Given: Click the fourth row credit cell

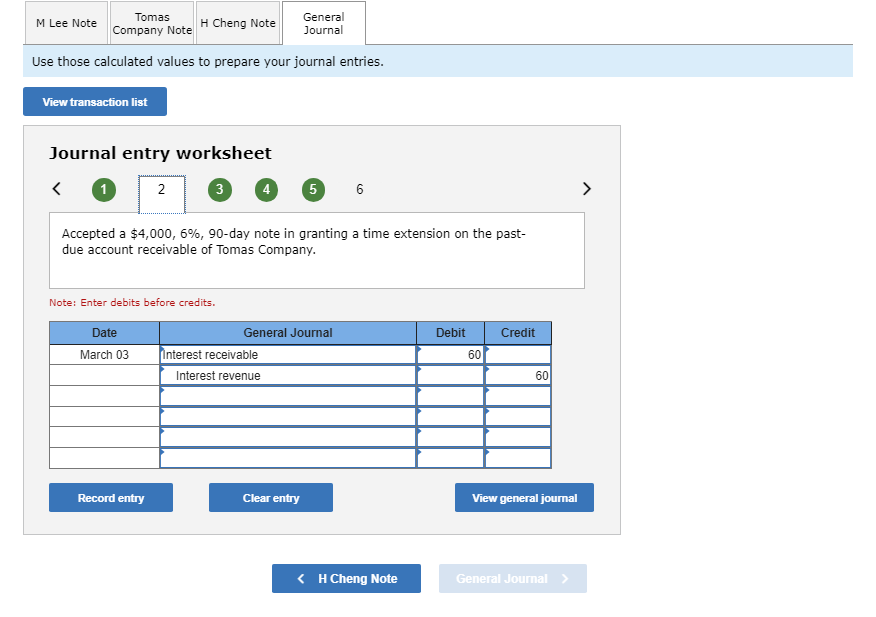Looking at the screenshot, I should pos(518,417).
